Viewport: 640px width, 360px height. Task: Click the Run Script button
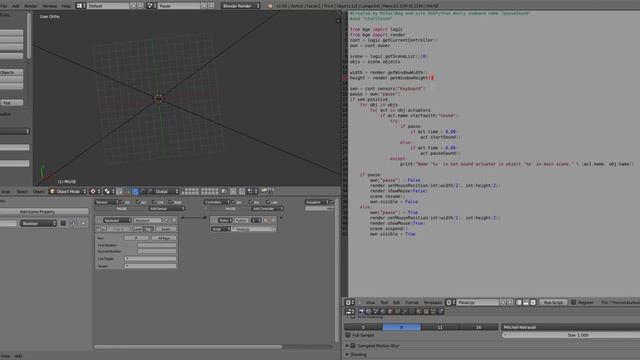(553, 302)
